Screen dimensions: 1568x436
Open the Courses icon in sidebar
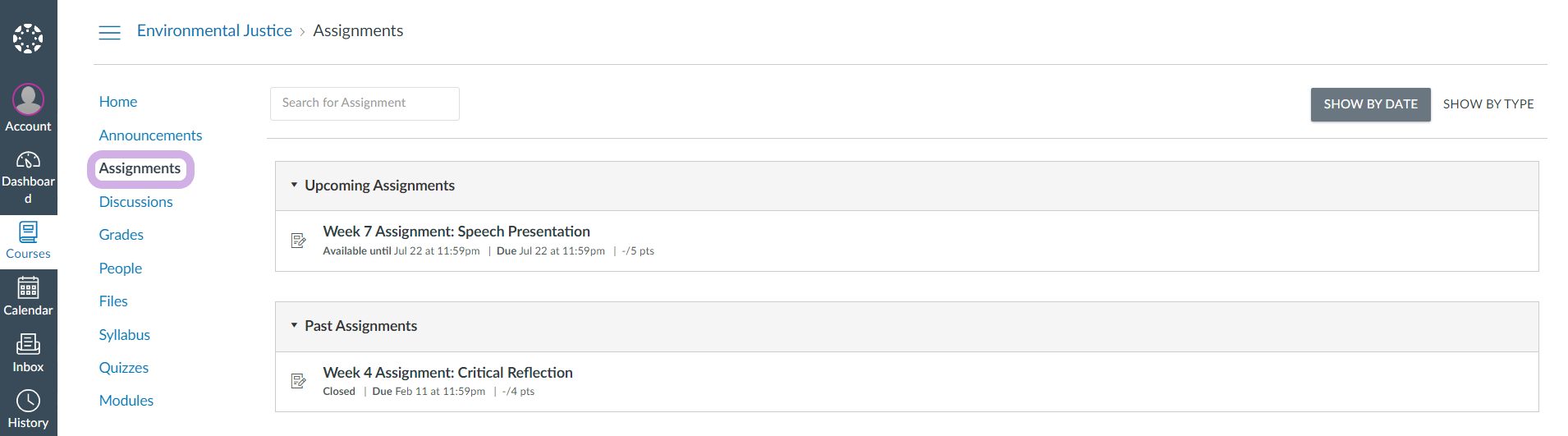[28, 232]
